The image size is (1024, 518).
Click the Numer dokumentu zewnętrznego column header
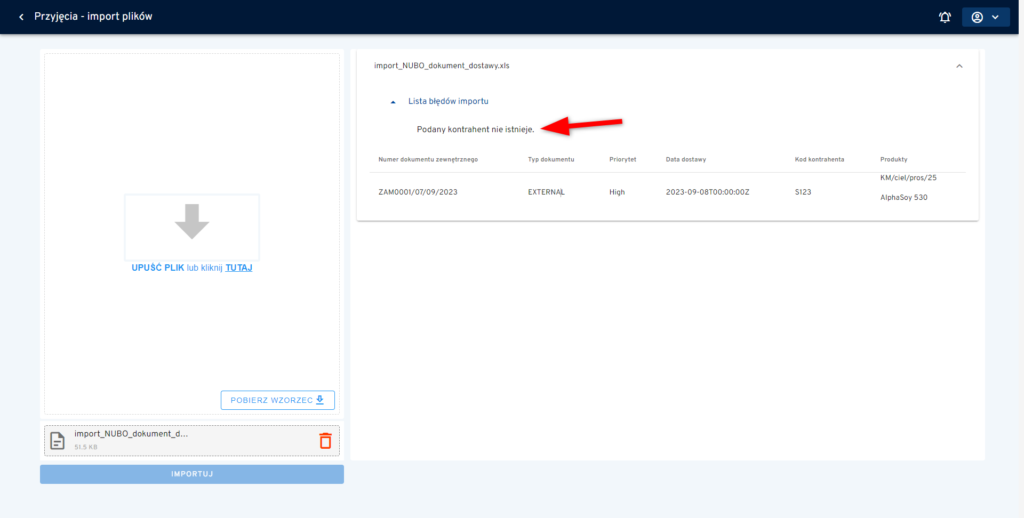point(428,160)
